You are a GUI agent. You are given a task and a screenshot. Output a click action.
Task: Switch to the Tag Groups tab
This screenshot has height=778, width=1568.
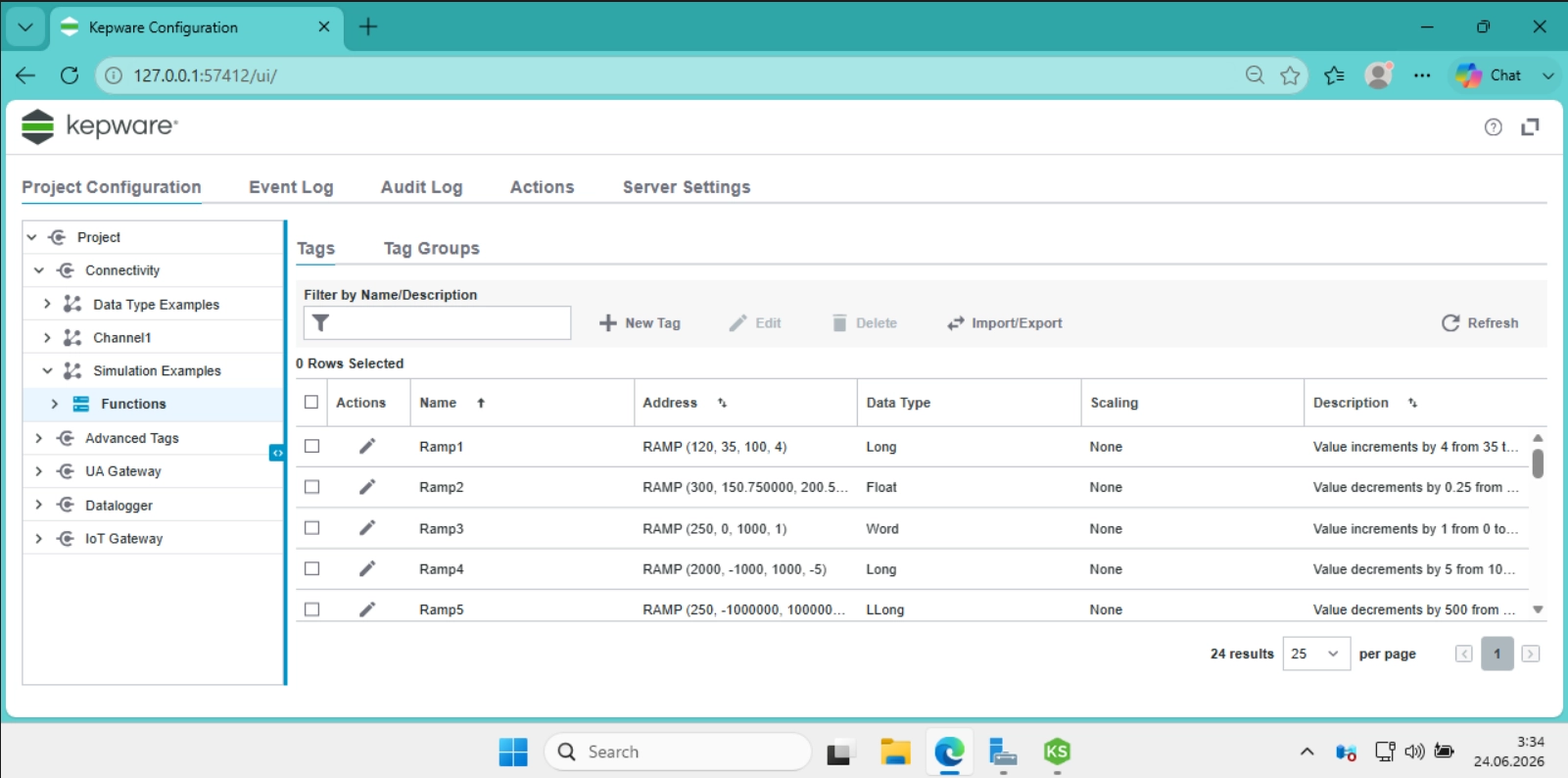tap(432, 249)
